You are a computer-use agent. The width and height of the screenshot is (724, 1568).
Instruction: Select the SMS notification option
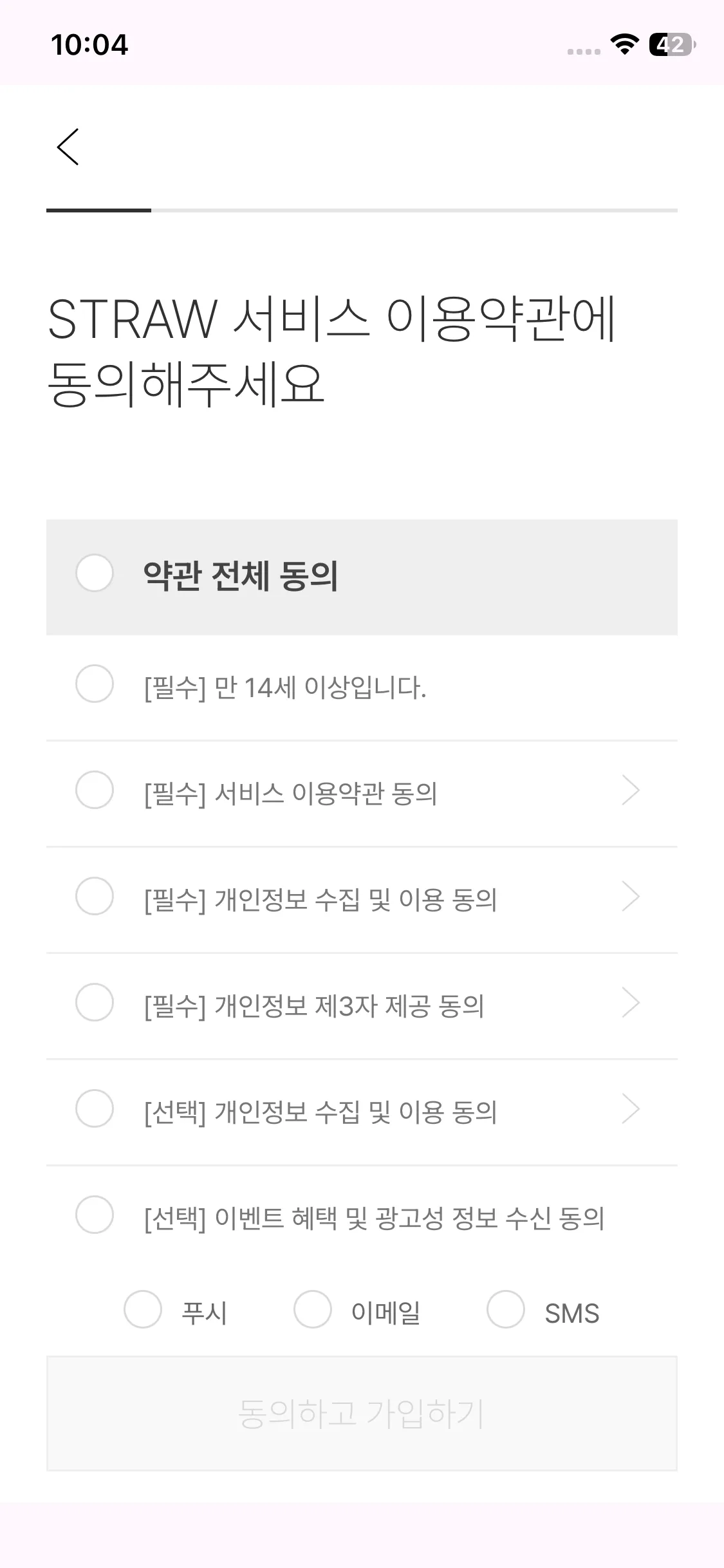click(x=506, y=1309)
